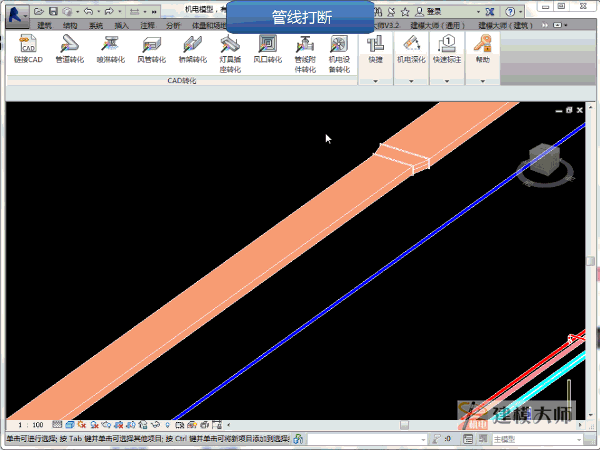Select the 灯具插座转化 tool

[x=230, y=54]
